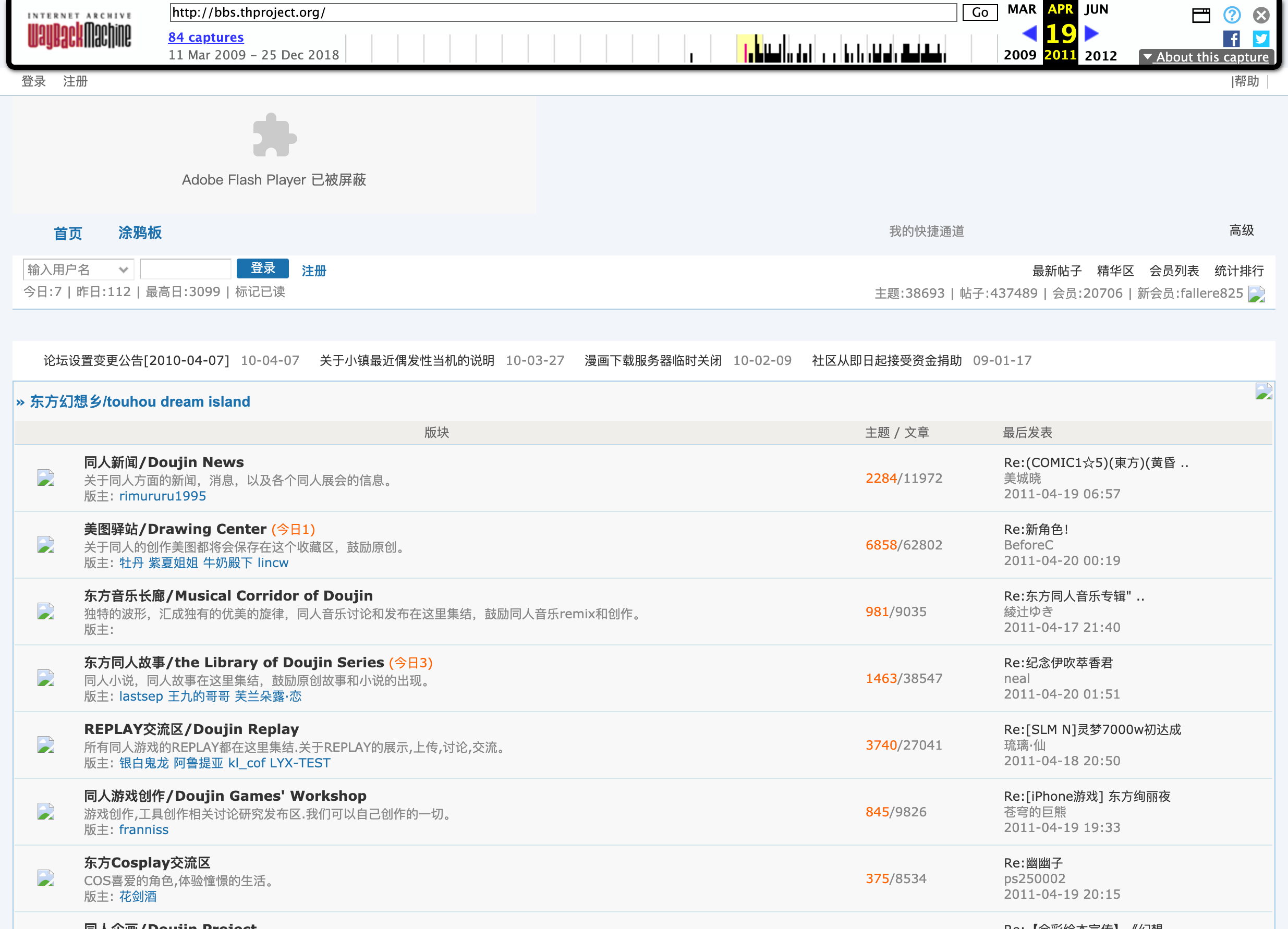Open 会员列表 page
Image resolution: width=1288 pixels, height=929 pixels.
1174,271
